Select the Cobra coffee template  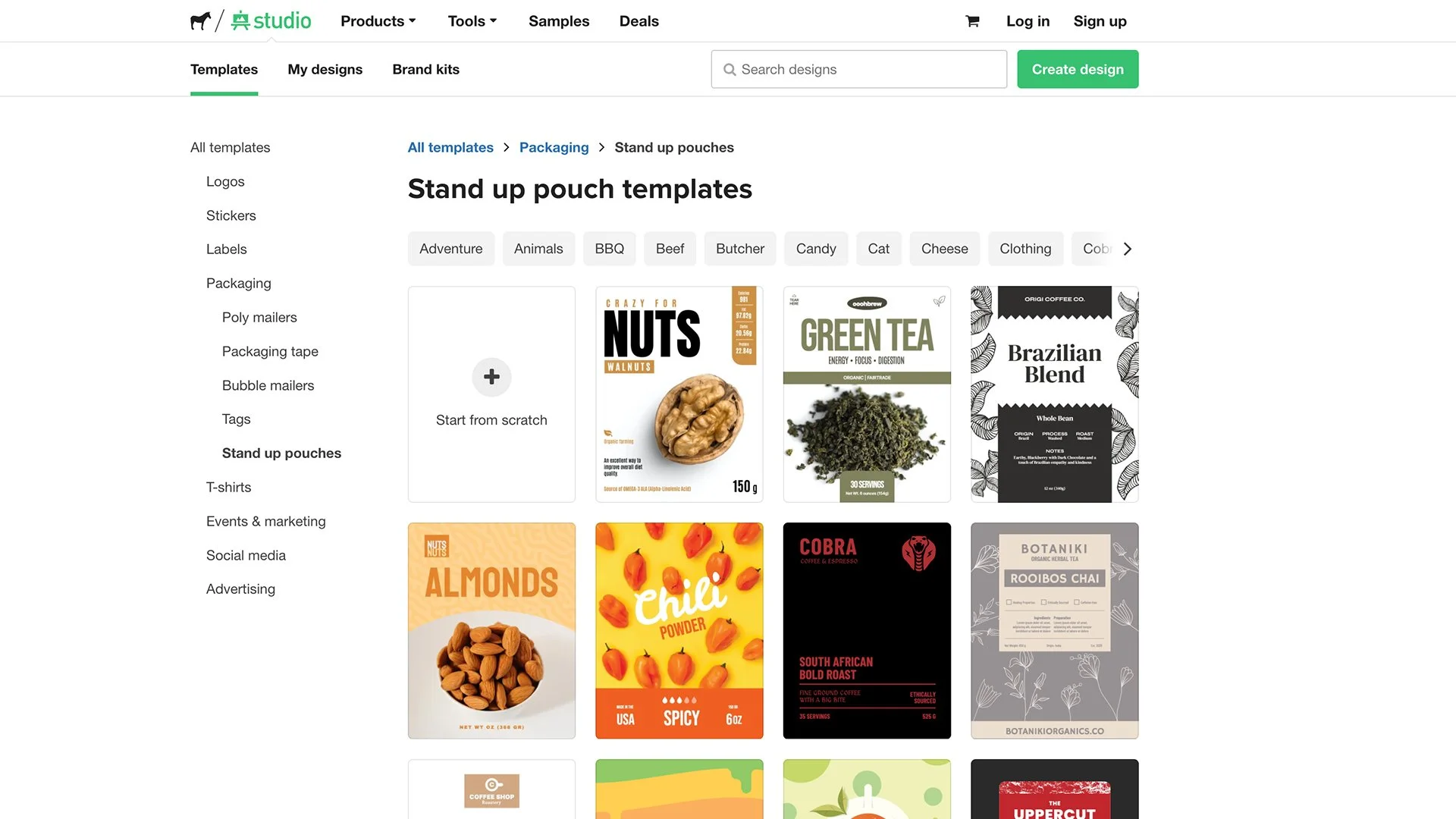[x=867, y=631]
